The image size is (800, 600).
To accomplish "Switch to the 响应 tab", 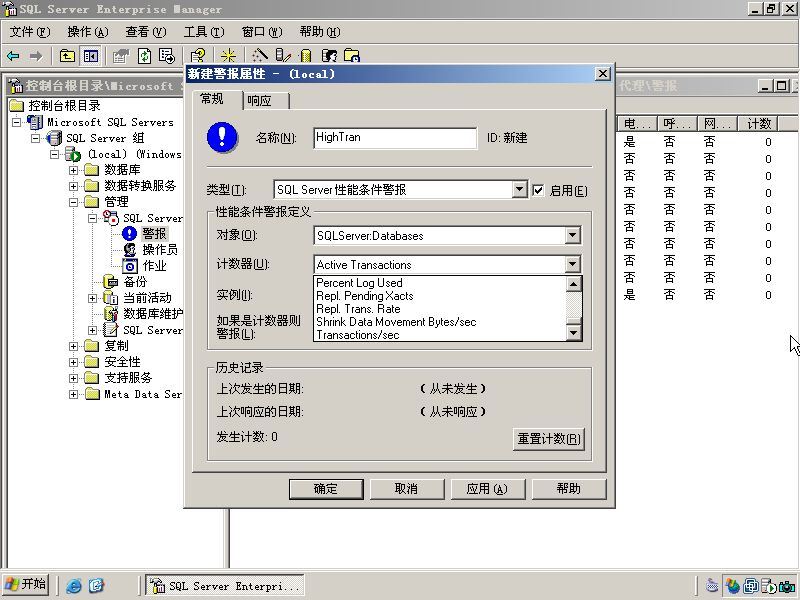I will [x=265, y=101].
